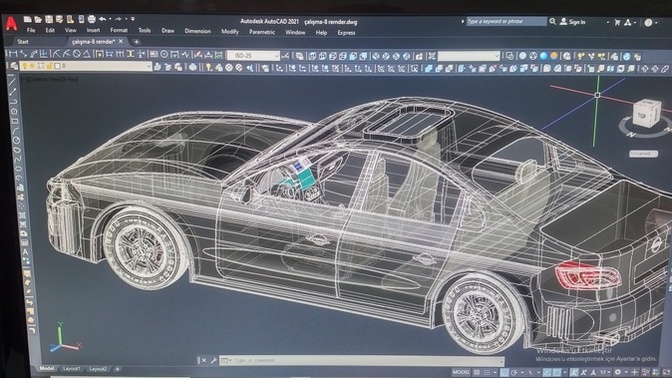
Task: Click the TOP face of ViewCube
Action: [642, 115]
